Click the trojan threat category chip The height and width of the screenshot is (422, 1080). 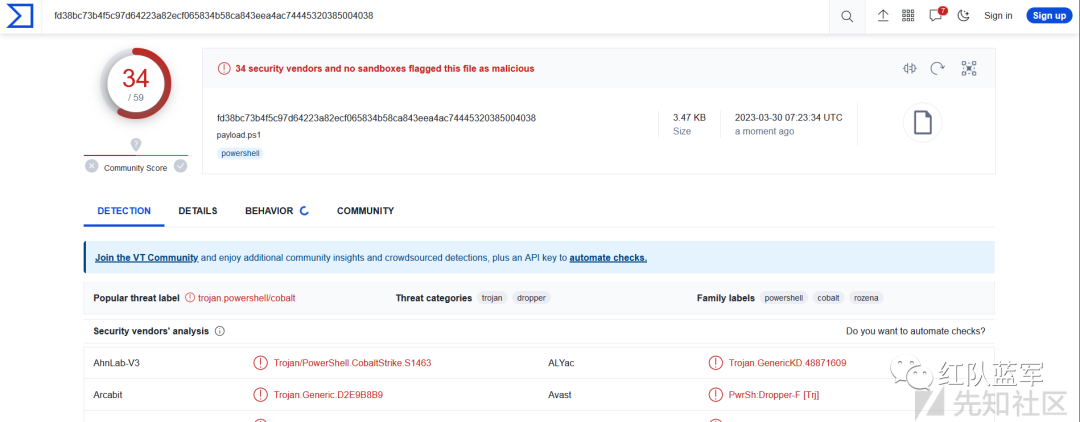pos(492,298)
